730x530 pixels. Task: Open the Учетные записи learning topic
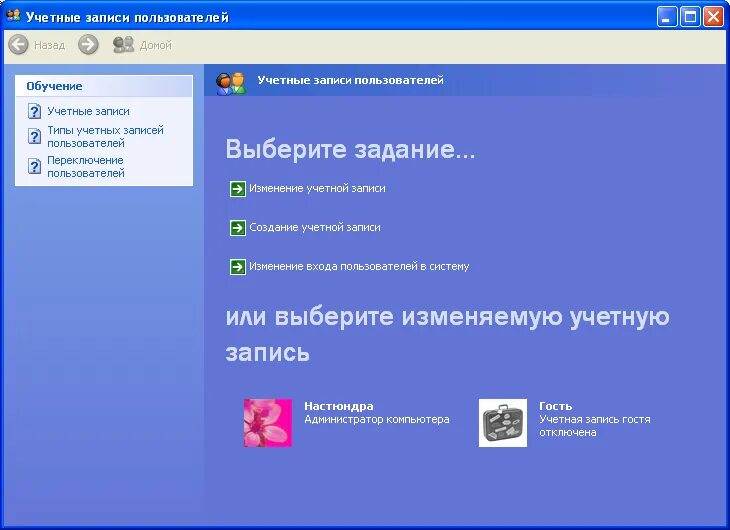[x=88, y=111]
